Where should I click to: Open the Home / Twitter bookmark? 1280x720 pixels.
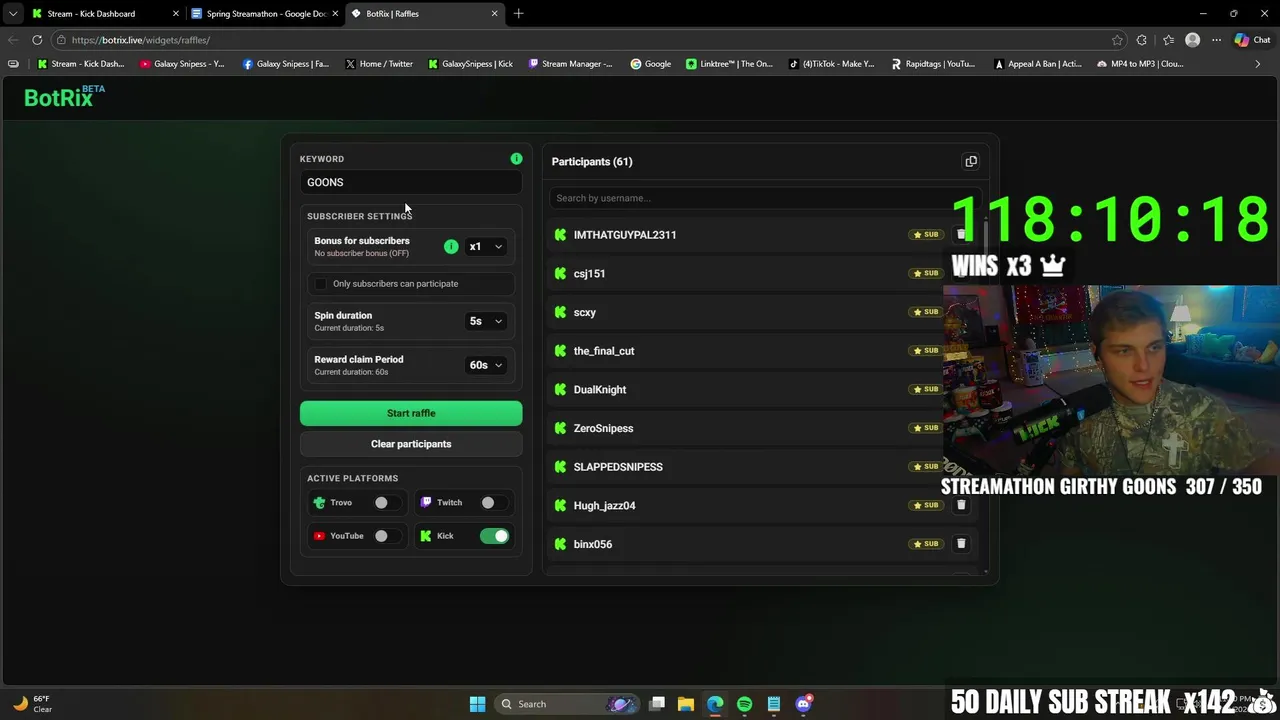[379, 64]
